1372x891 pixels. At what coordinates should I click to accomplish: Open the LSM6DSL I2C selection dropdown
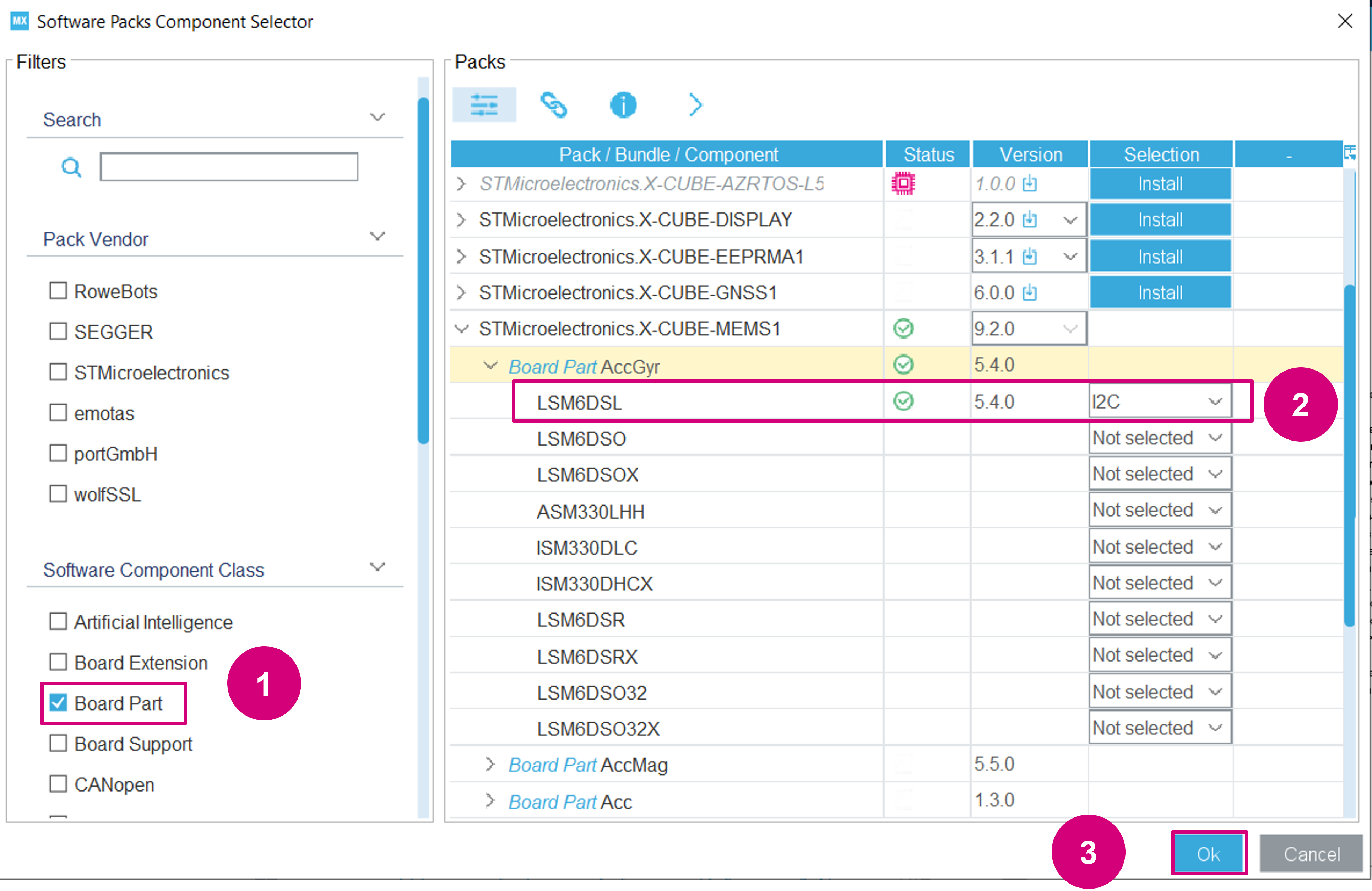coord(1160,401)
